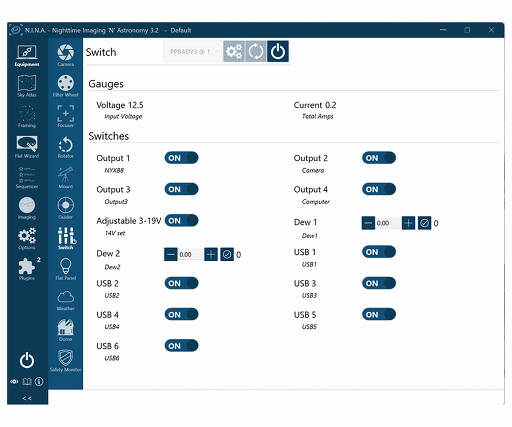This screenshot has width=512, height=427.
Task: Click the Dew 2 value input field
Action: pos(190,254)
